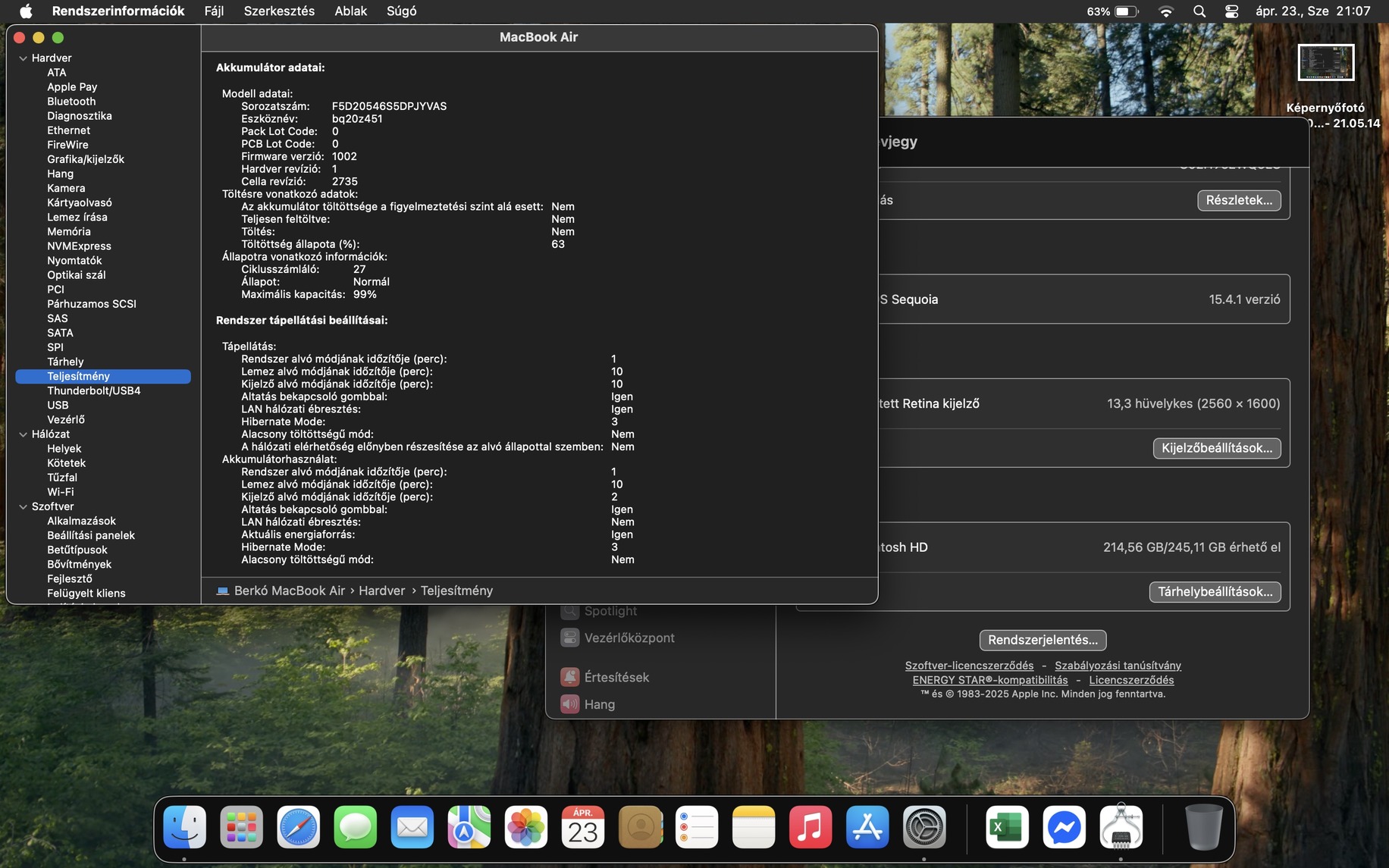The height and width of the screenshot is (868, 1389).
Task: Select Alkalmazások under Szoftver
Action: (x=81, y=521)
